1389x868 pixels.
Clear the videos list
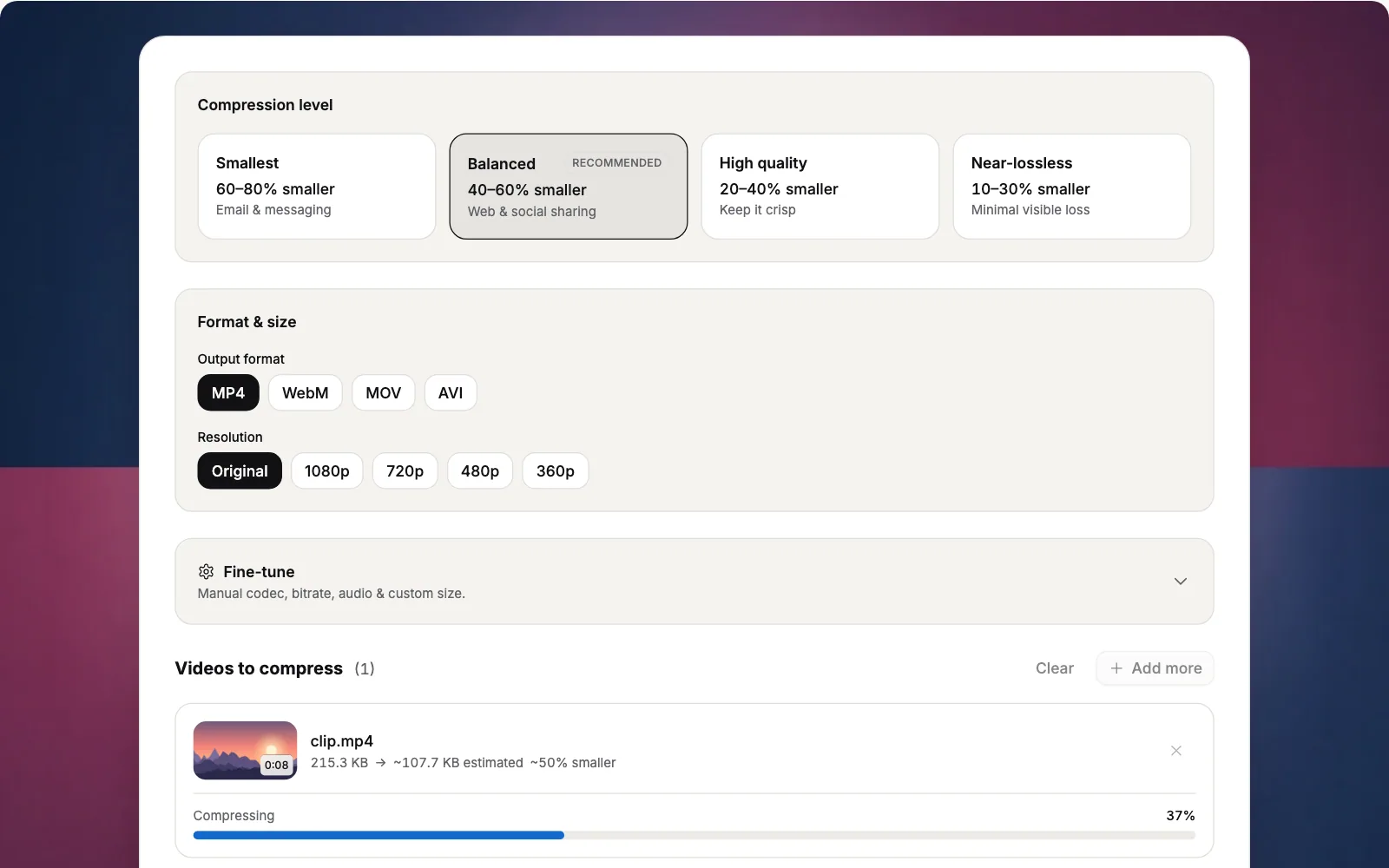click(1055, 668)
